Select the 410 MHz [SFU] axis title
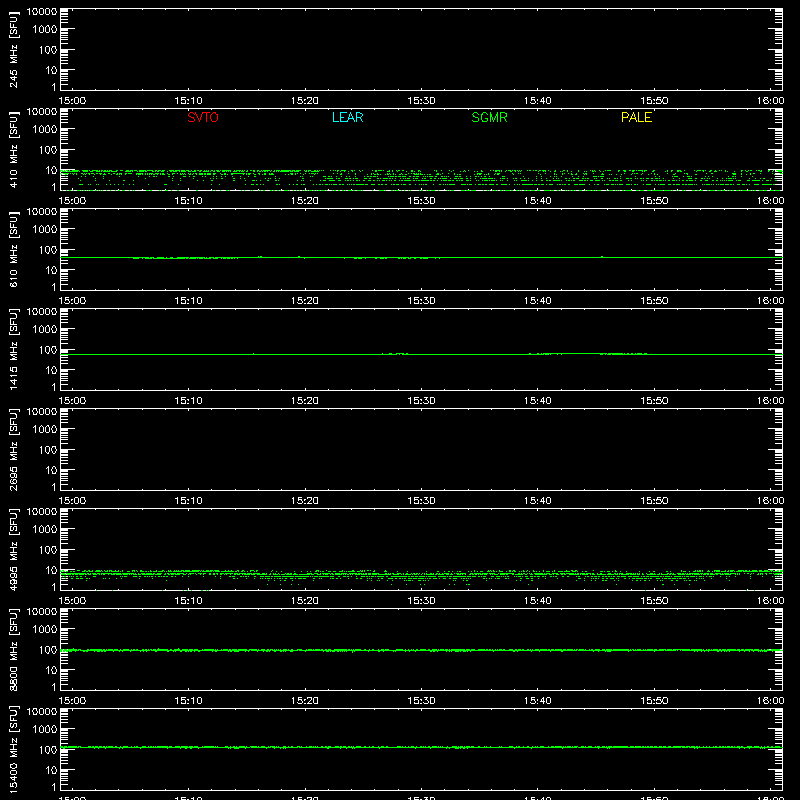 click(x=13, y=149)
